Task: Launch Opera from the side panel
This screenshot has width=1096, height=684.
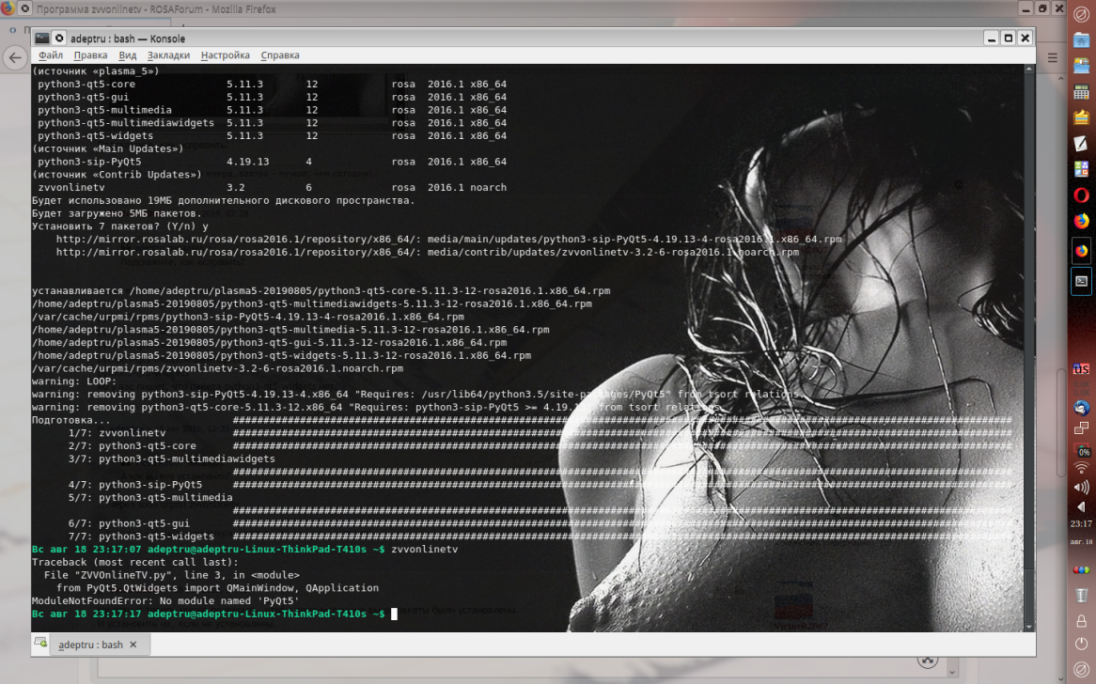Action: [x=1081, y=195]
